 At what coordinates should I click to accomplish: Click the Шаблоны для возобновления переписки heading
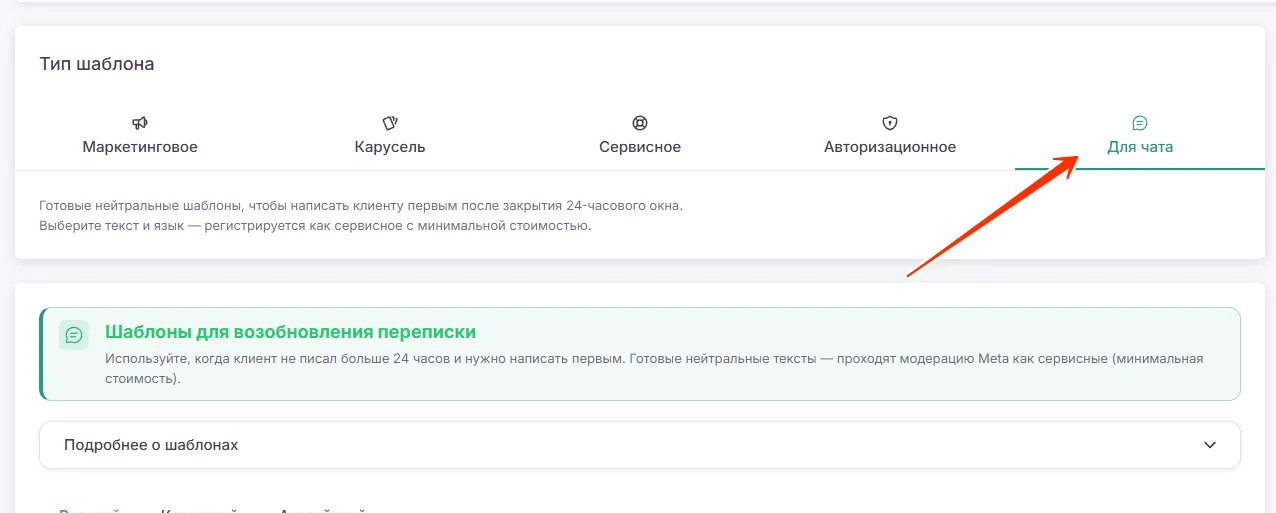(290, 332)
